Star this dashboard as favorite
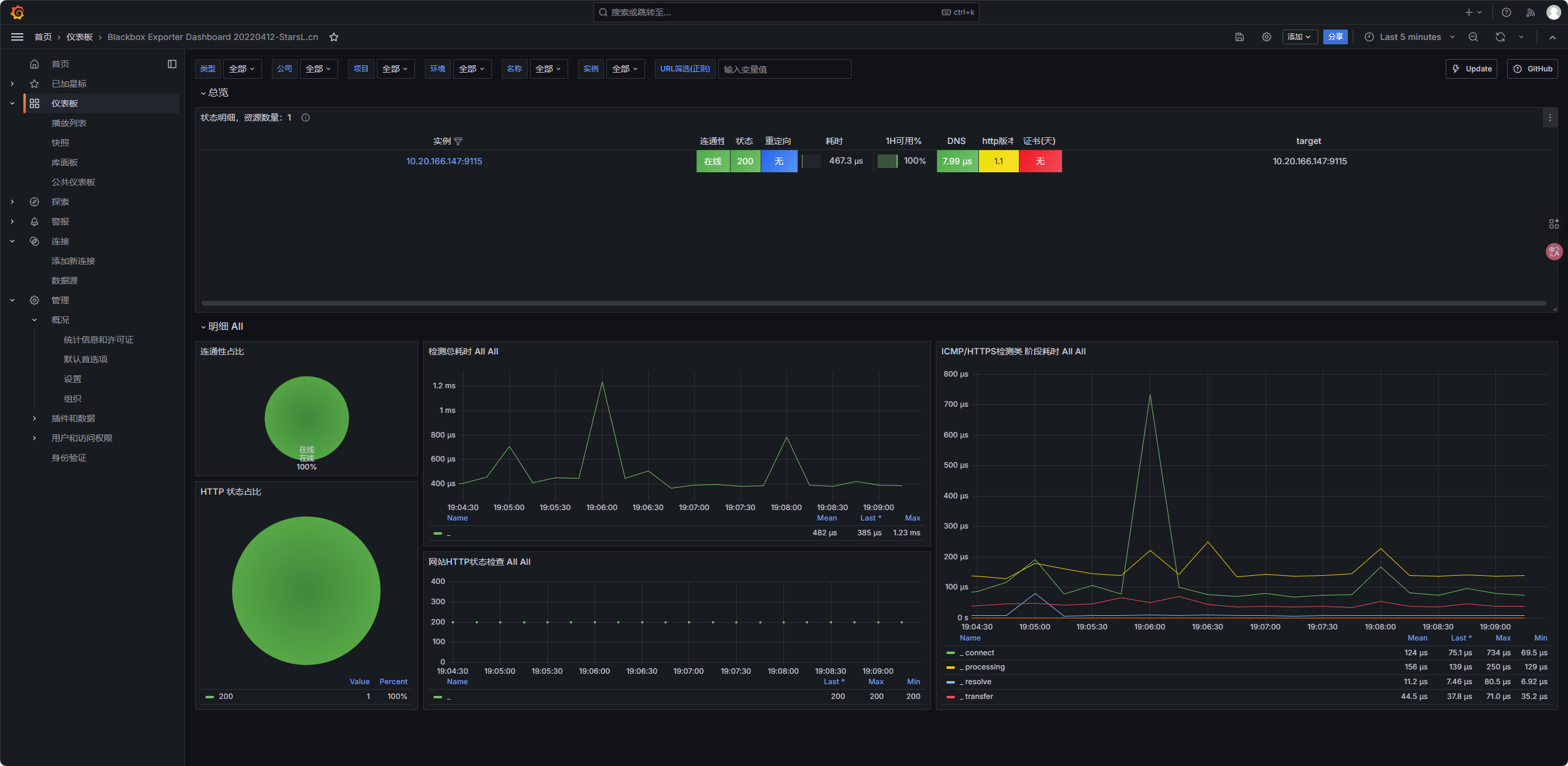This screenshot has width=1568, height=766. (x=334, y=37)
